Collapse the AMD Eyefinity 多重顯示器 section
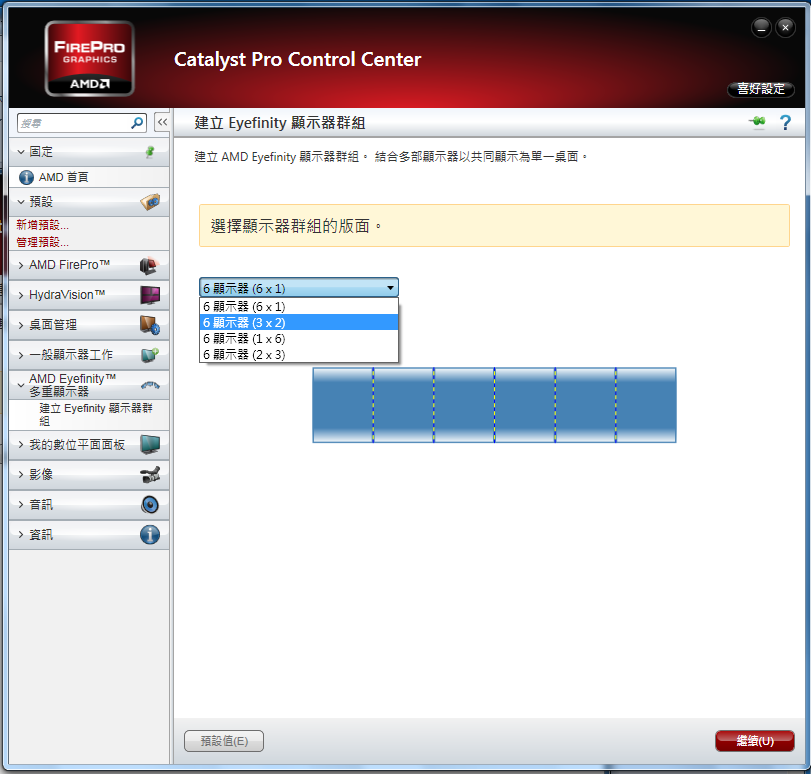Image resolution: width=811 pixels, height=774 pixels. (x=21, y=385)
